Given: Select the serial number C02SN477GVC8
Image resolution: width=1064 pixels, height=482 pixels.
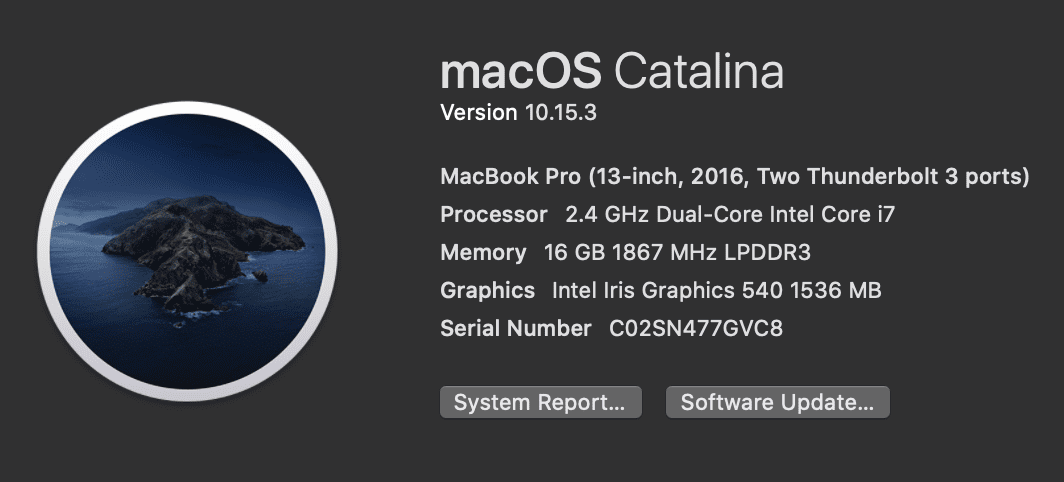Looking at the screenshot, I should (x=696, y=329).
